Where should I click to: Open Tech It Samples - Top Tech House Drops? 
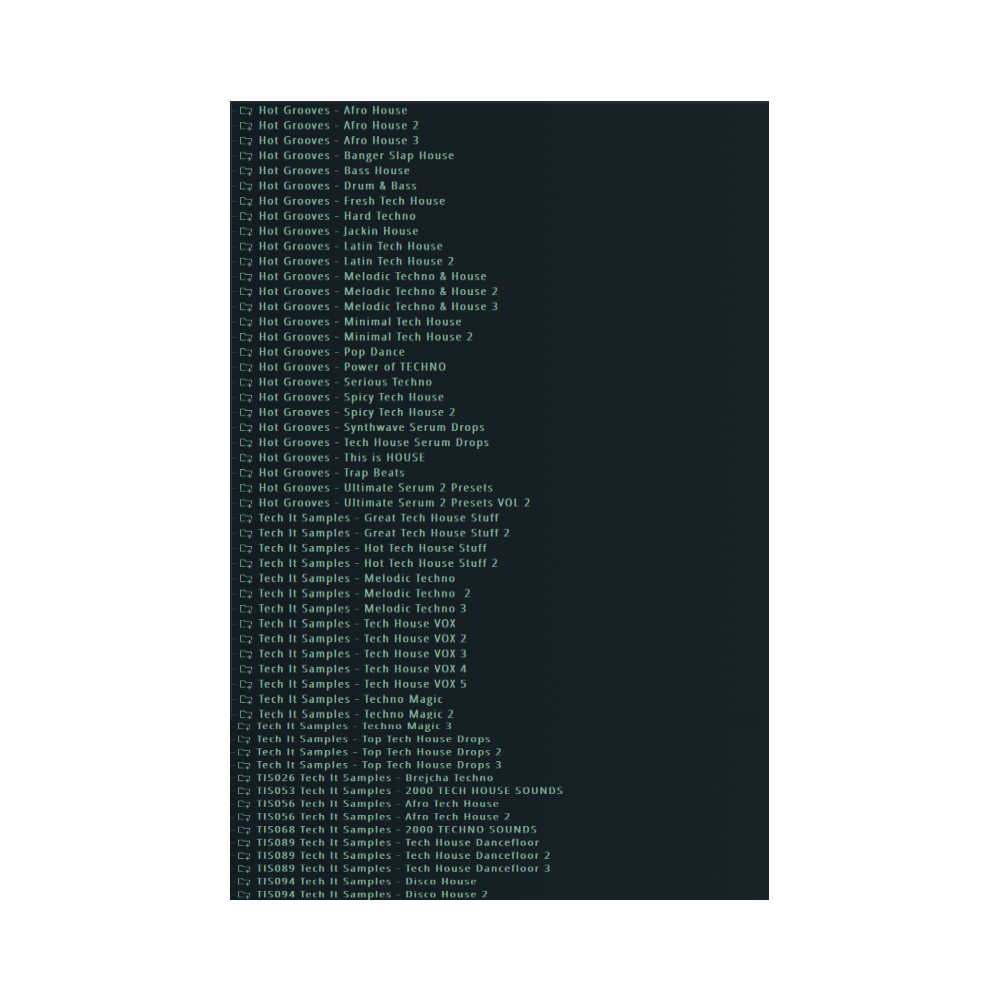373,739
